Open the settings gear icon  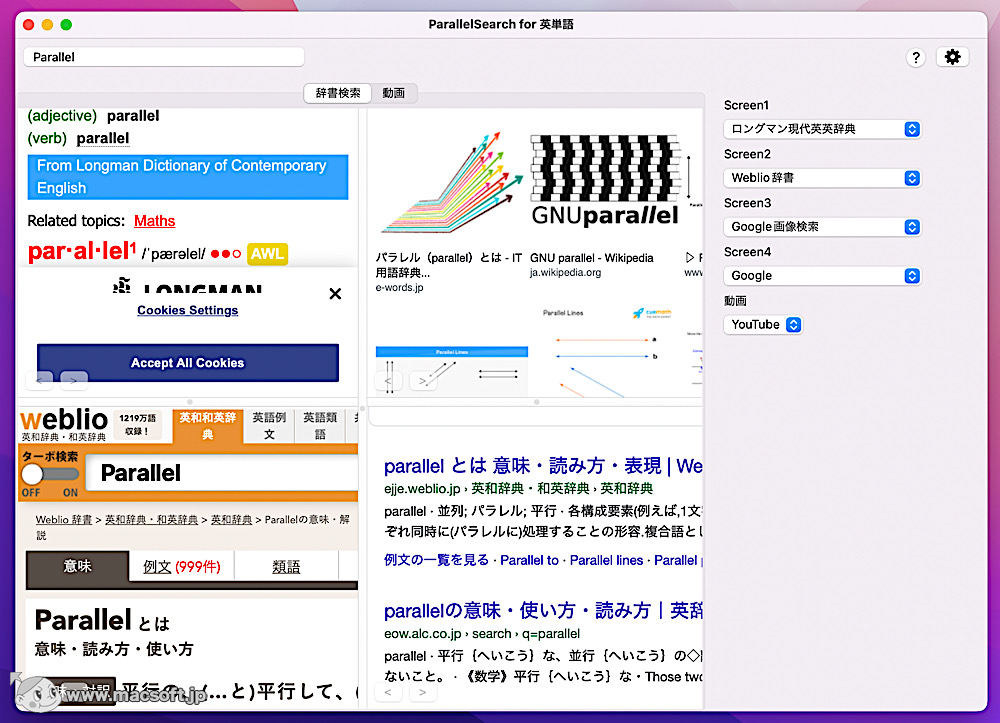click(x=952, y=57)
